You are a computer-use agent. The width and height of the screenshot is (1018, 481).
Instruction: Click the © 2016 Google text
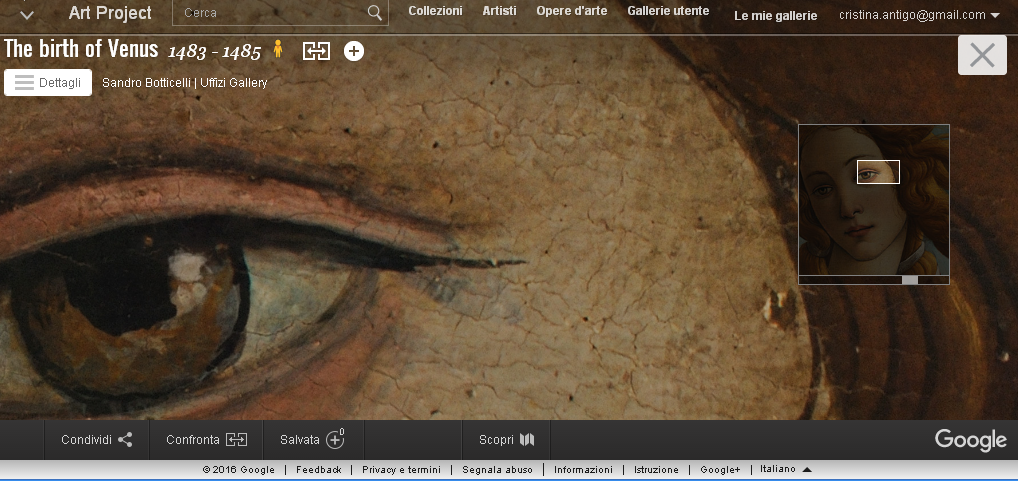tap(238, 469)
